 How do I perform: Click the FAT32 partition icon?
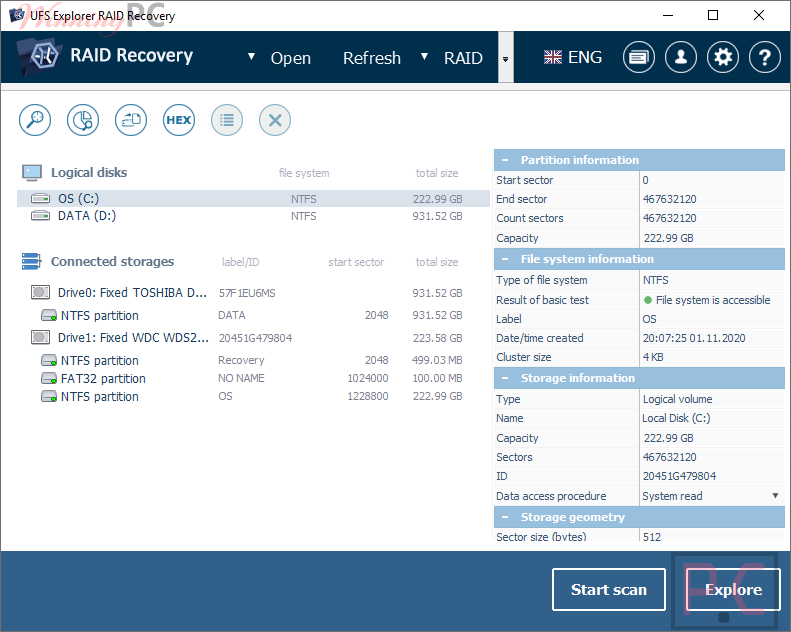tap(49, 378)
